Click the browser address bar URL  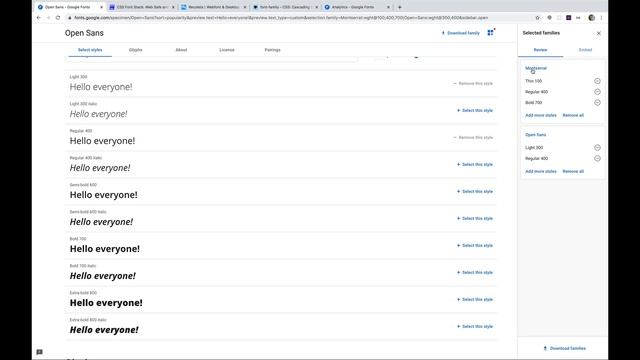[x=281, y=18]
